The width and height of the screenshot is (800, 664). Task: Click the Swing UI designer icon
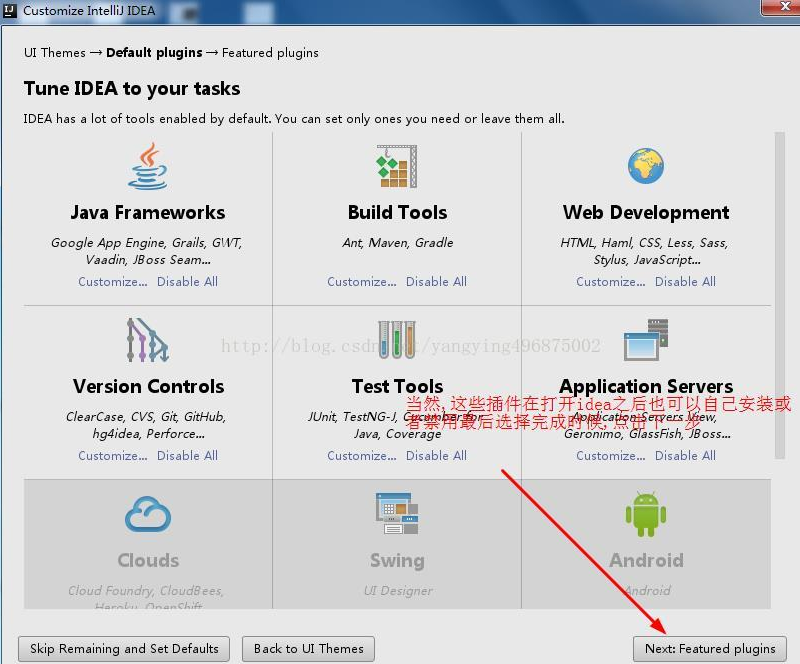click(x=397, y=513)
